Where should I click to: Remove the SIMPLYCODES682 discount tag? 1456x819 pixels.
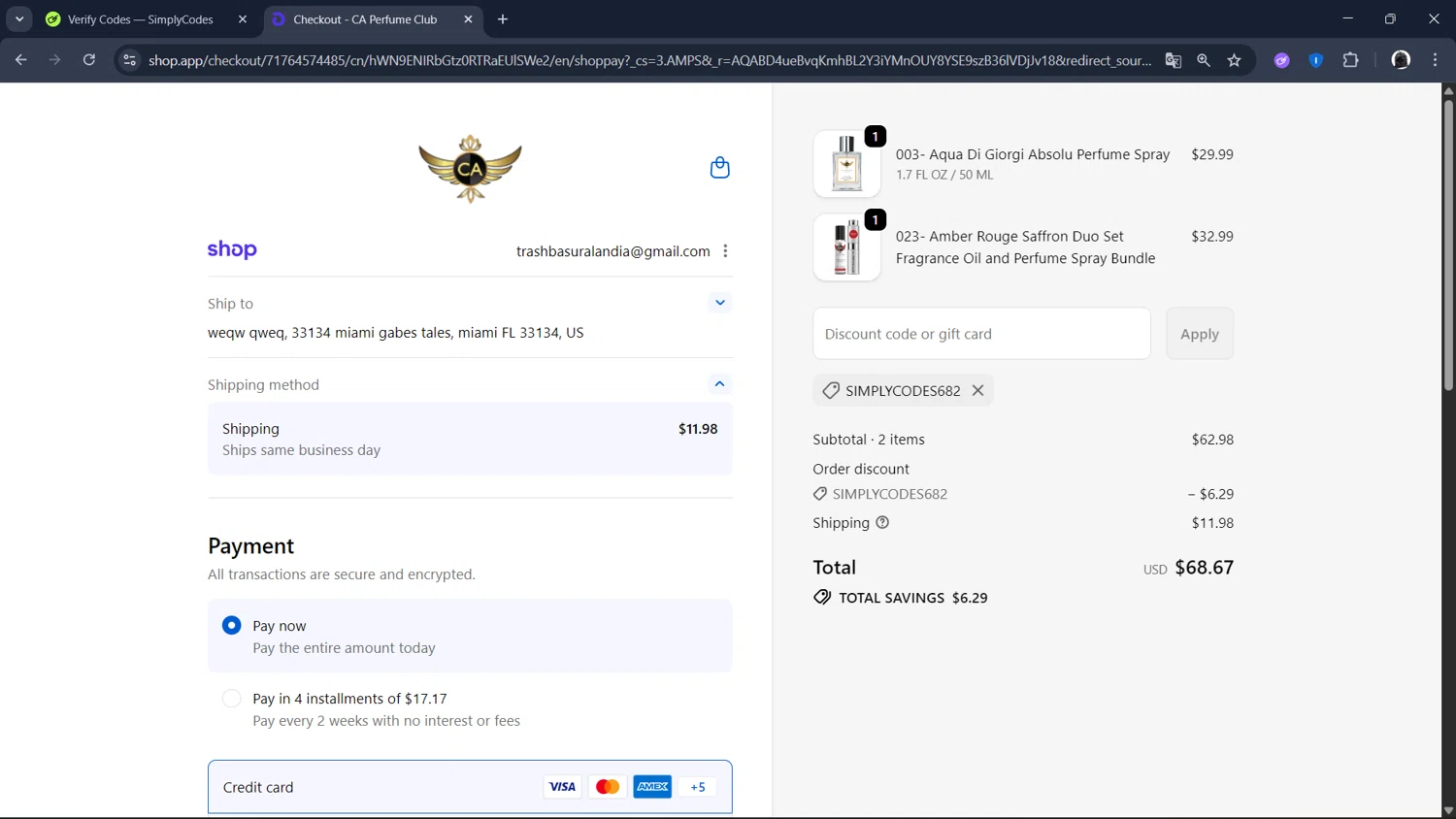pos(977,390)
